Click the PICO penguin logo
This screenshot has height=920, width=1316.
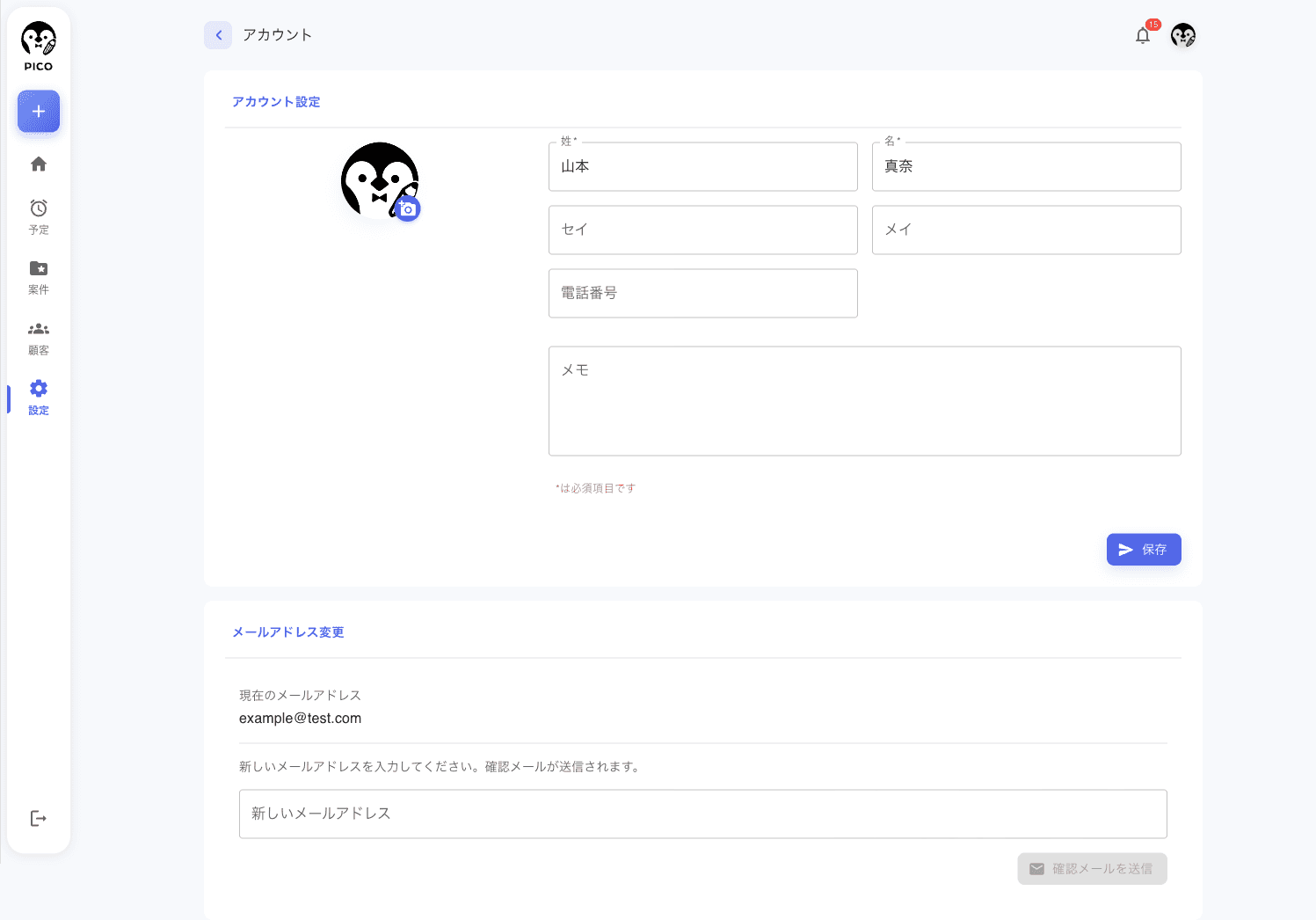click(39, 47)
